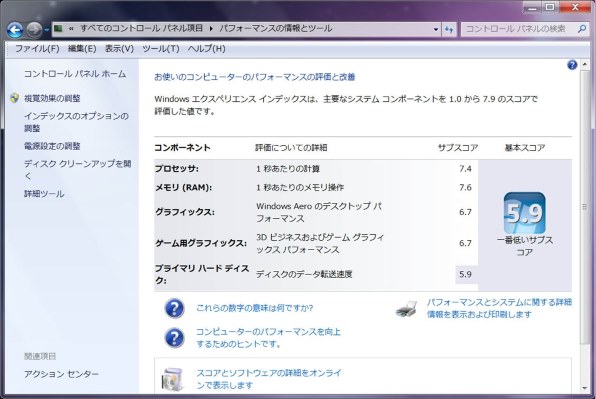Image resolution: width=596 pixels, height=399 pixels.
Task: Click すべてのコントロール パネル項目 breadcrumb
Action: 141,28
